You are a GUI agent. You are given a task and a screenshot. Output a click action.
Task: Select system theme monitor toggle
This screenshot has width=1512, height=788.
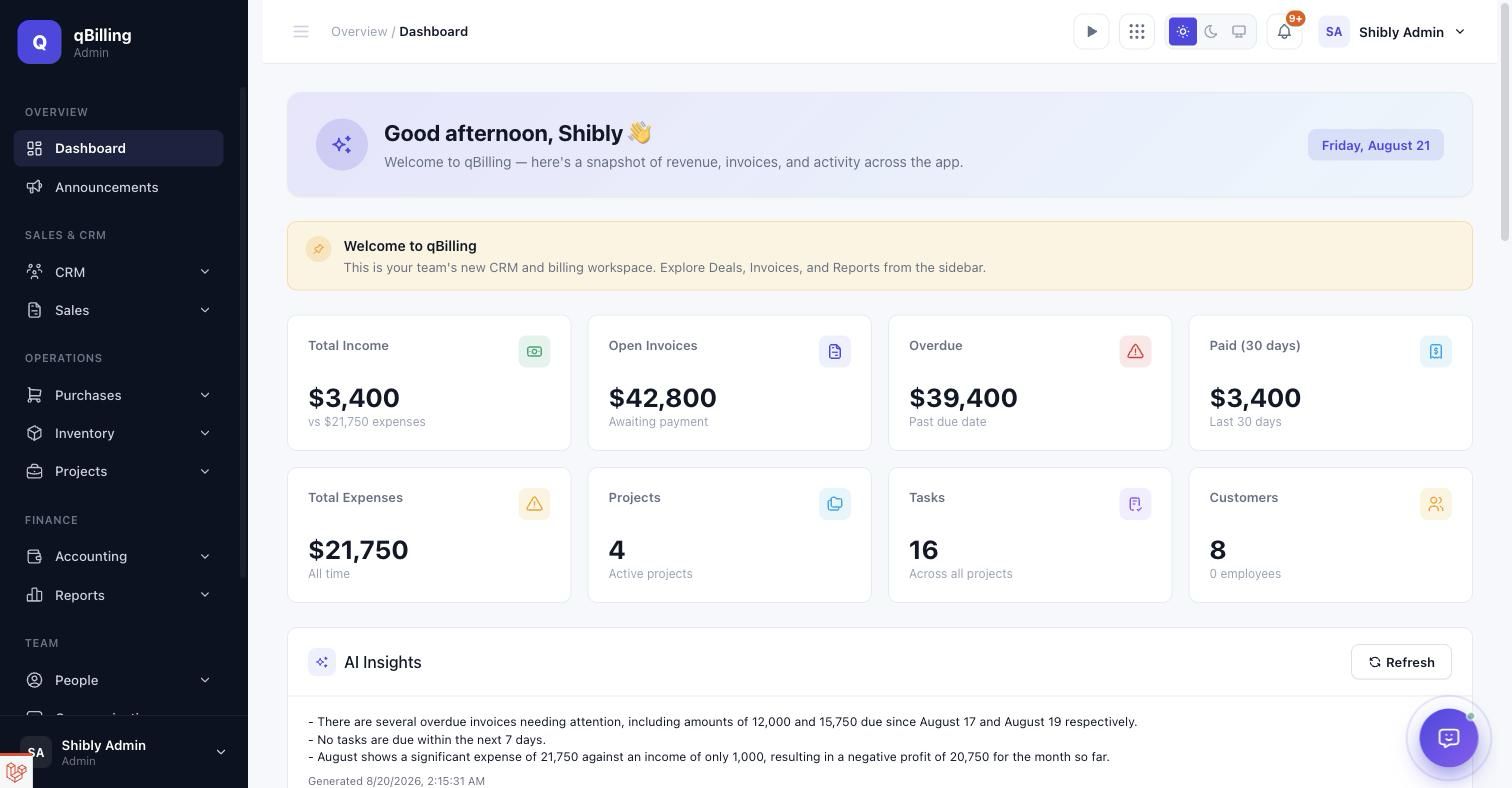[x=1239, y=32]
